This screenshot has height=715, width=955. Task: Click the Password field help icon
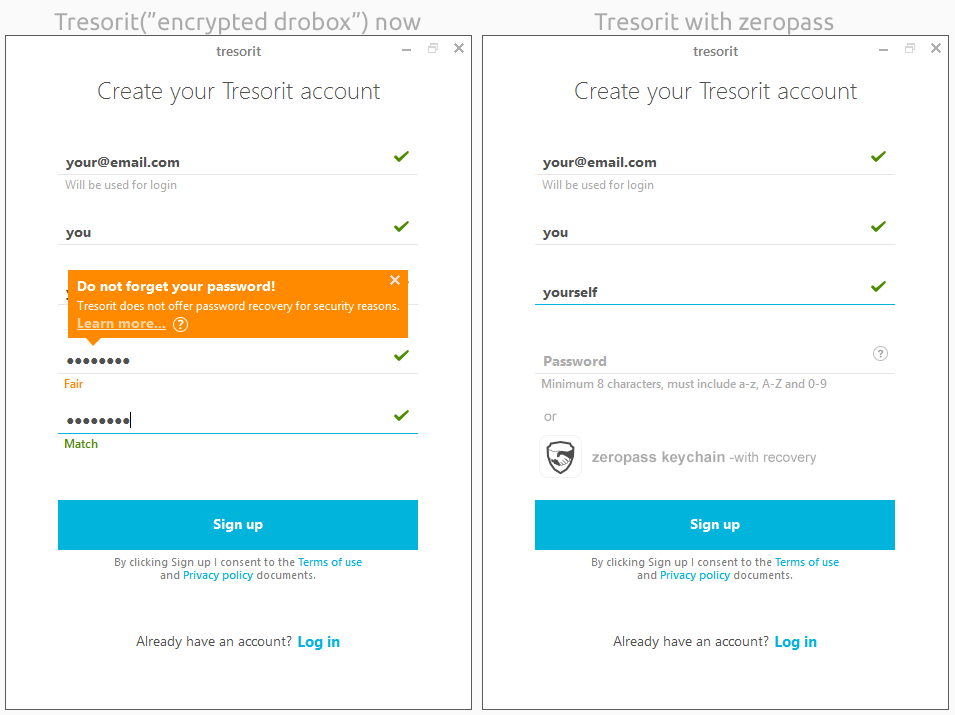[880, 354]
